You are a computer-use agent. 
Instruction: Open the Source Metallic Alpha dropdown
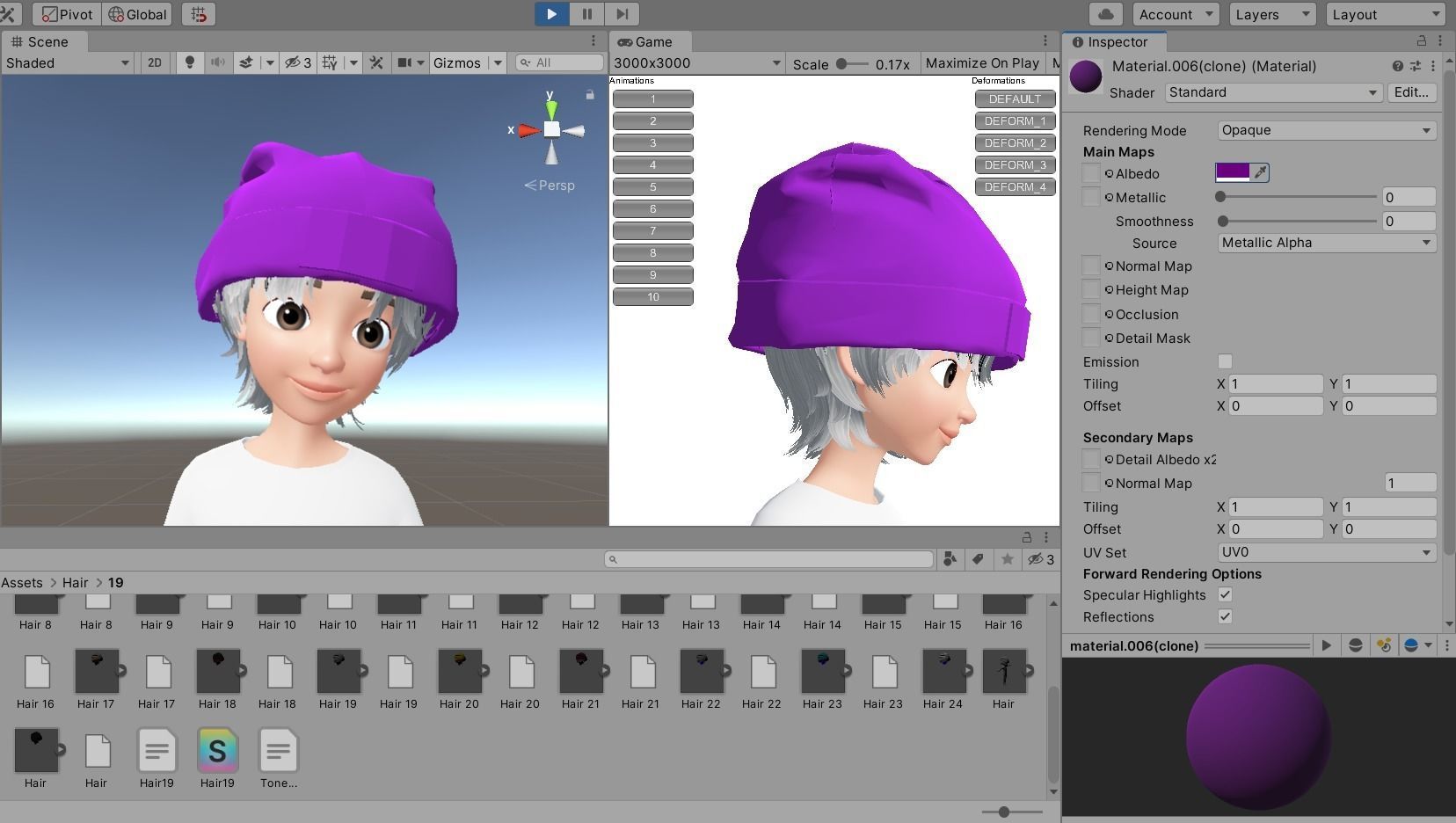(1327, 243)
